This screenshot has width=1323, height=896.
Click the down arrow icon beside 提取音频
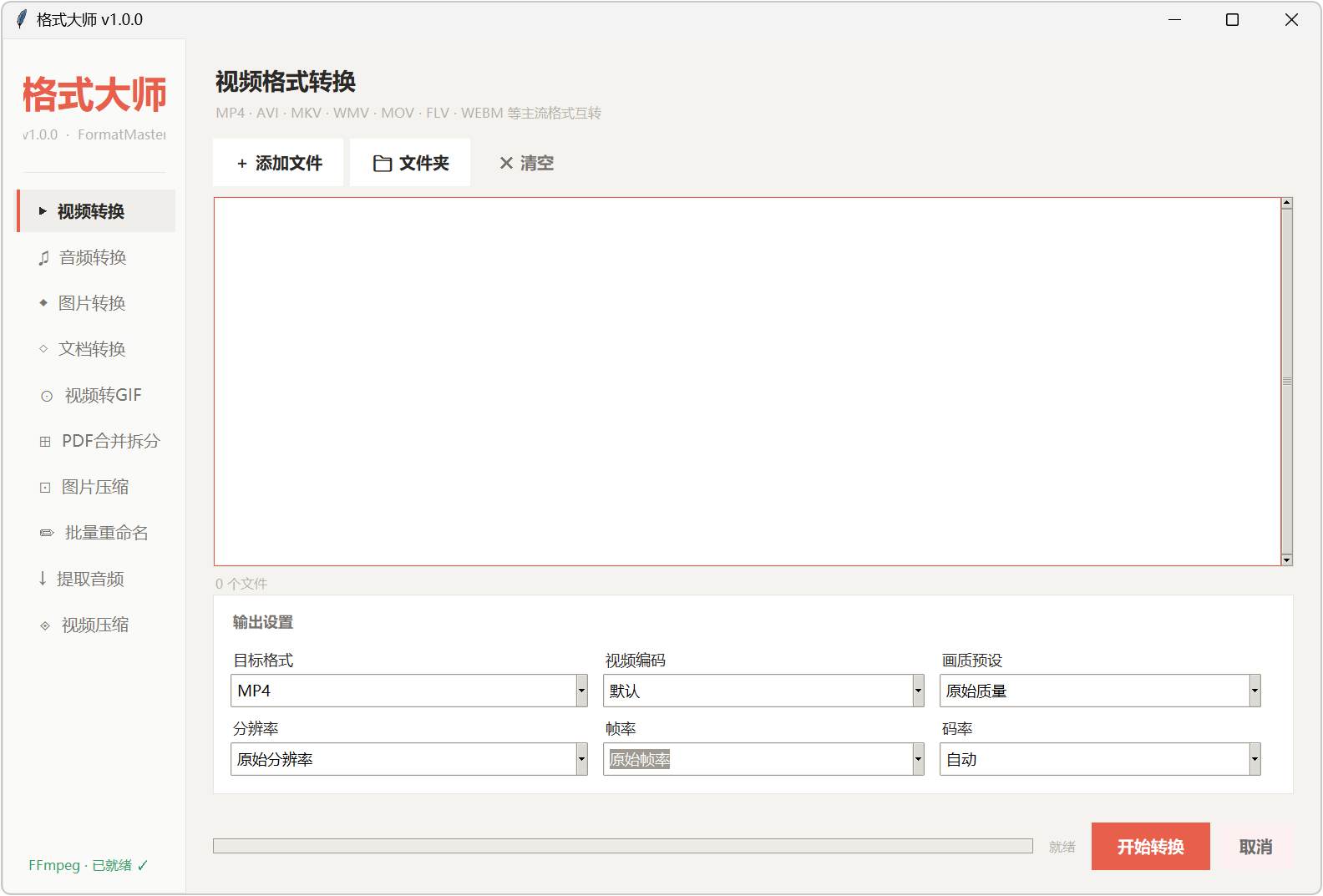point(43,579)
